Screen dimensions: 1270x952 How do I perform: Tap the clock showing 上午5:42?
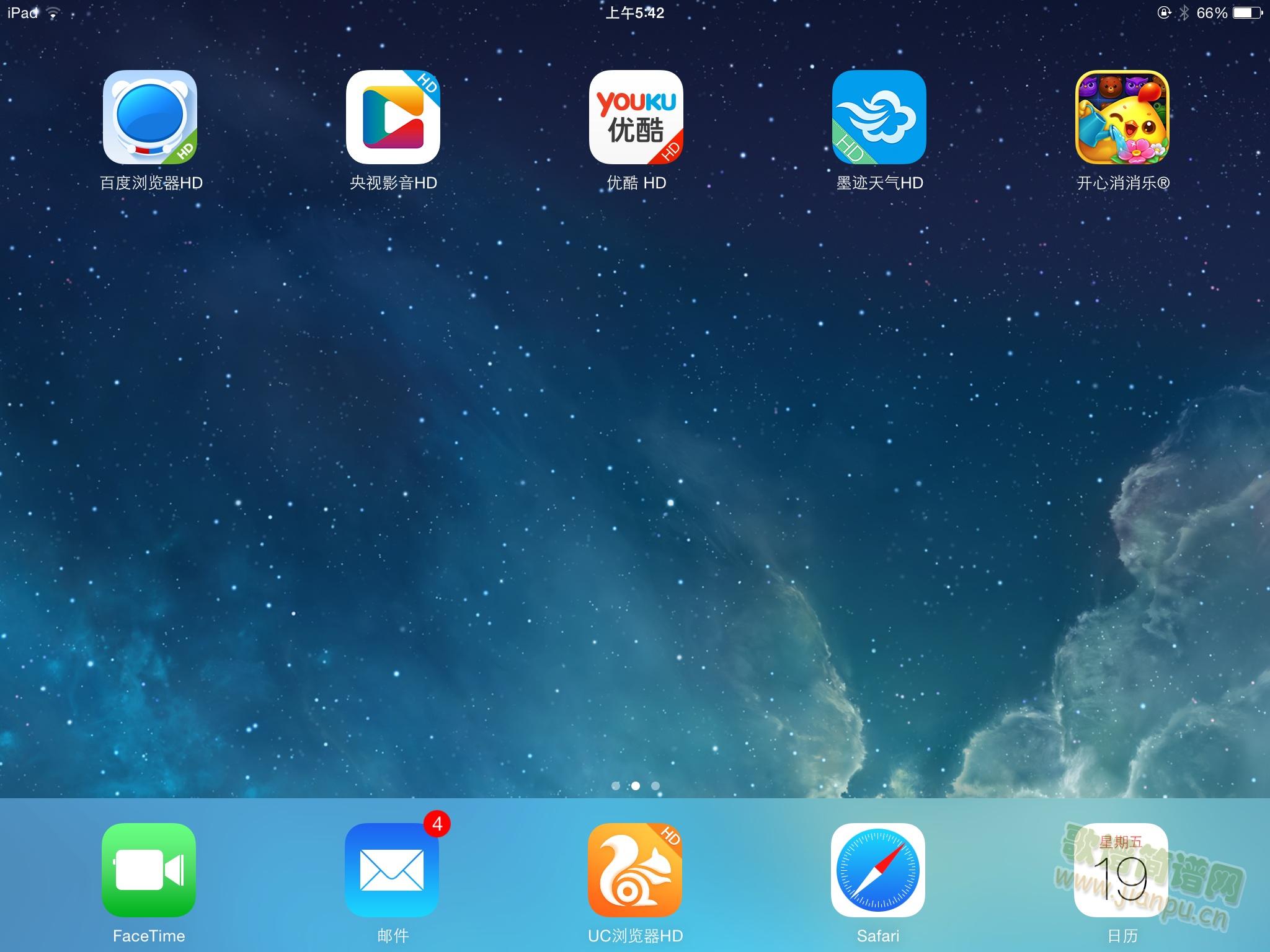point(634,13)
